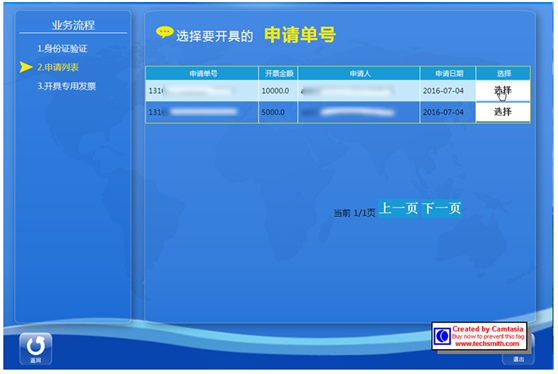Screen dimensions: 558x374
Task: Click the back (返回) arrow icon
Action: tap(36, 348)
